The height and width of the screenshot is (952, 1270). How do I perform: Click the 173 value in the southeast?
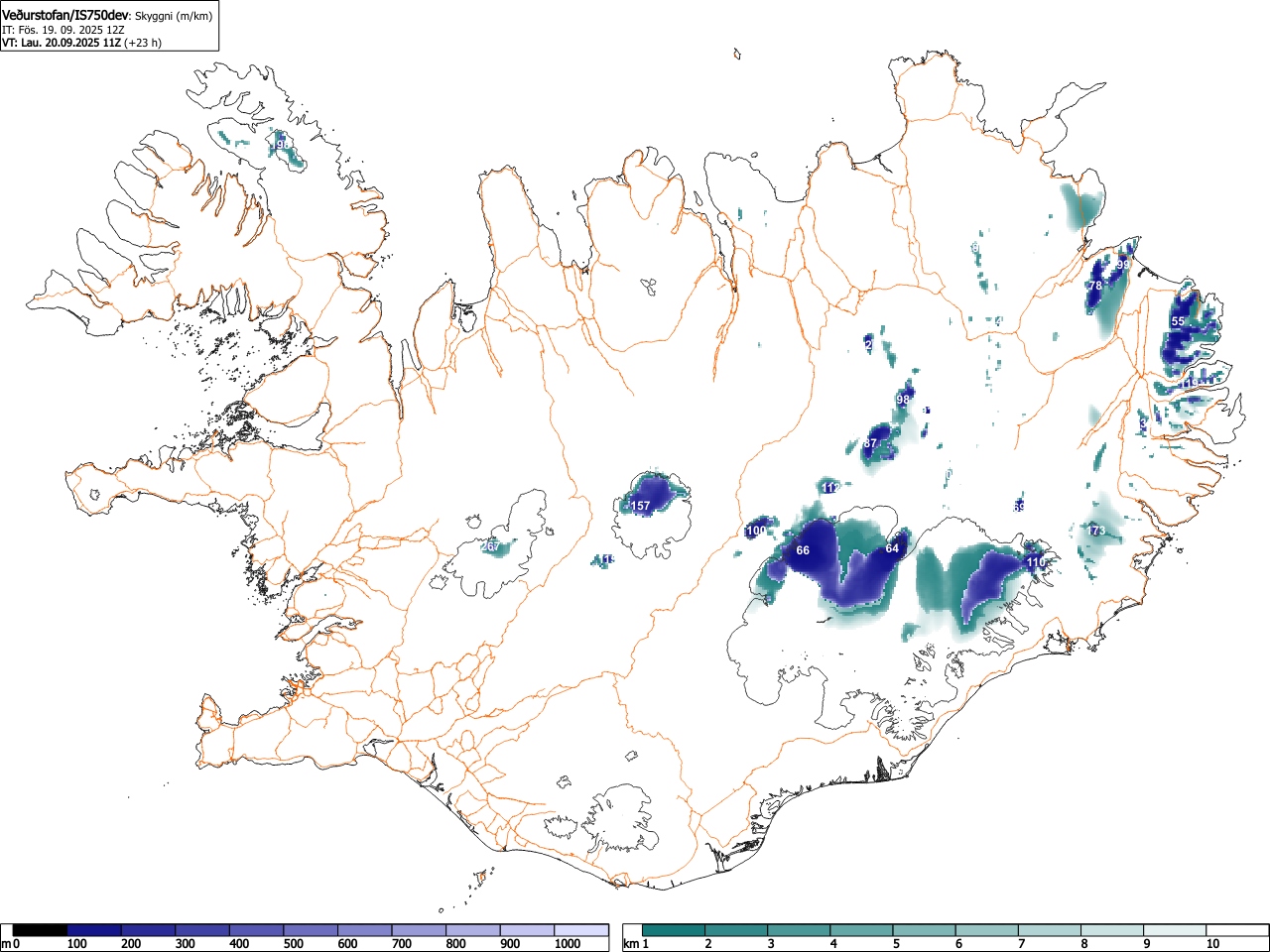[x=1096, y=531]
